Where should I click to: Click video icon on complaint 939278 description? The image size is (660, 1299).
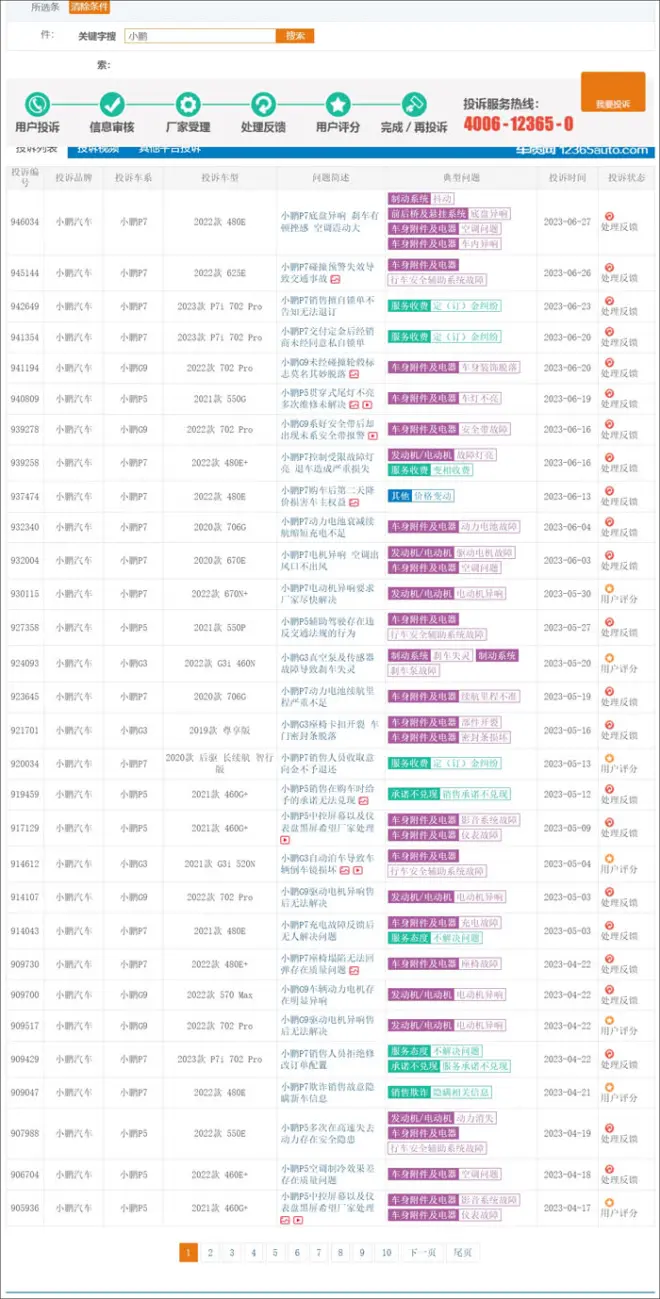pos(373,436)
